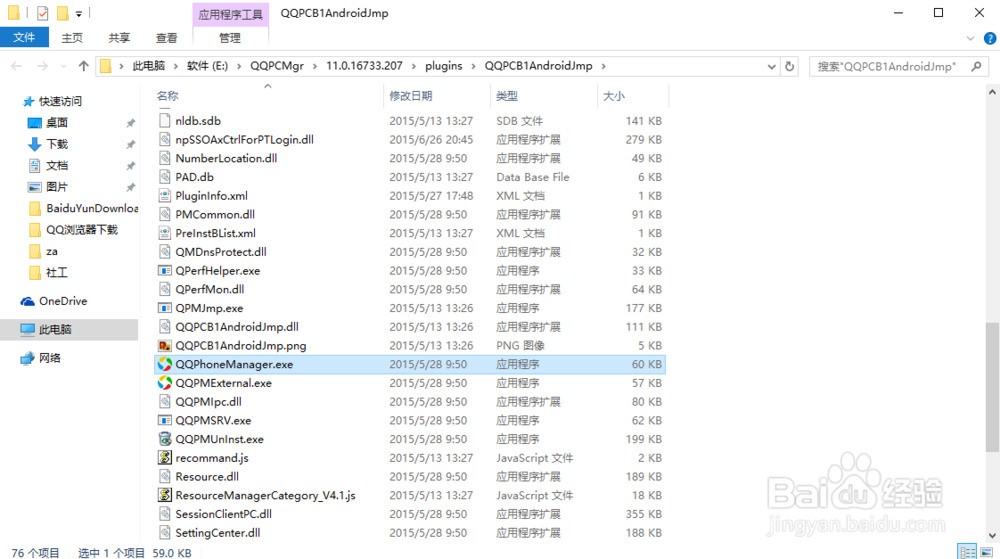Expand the chevron after 11.0.16733.207 in breadcrumb
This screenshot has height=559, width=1000.
(414, 66)
